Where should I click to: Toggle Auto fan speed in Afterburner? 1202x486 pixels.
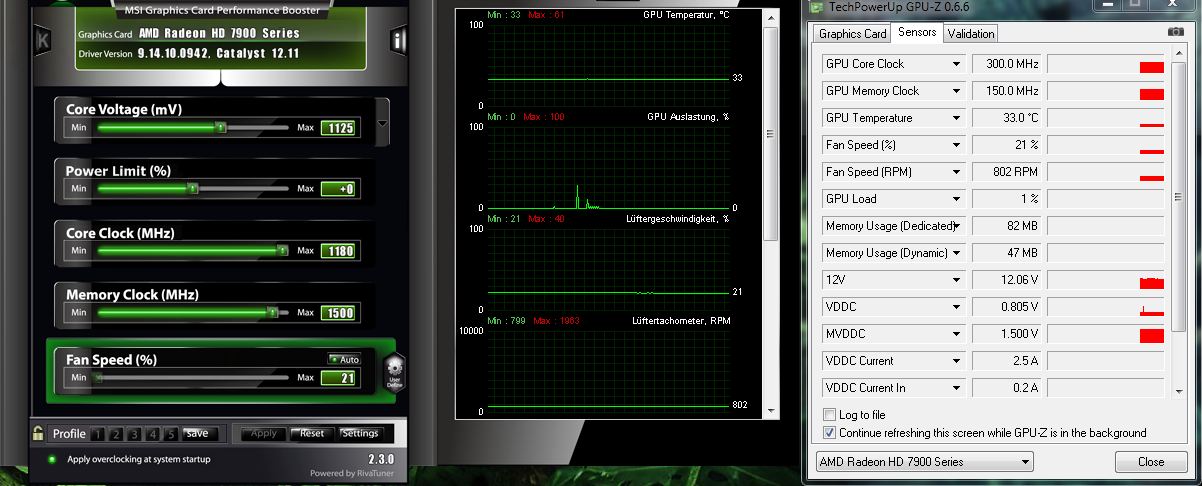click(x=344, y=359)
